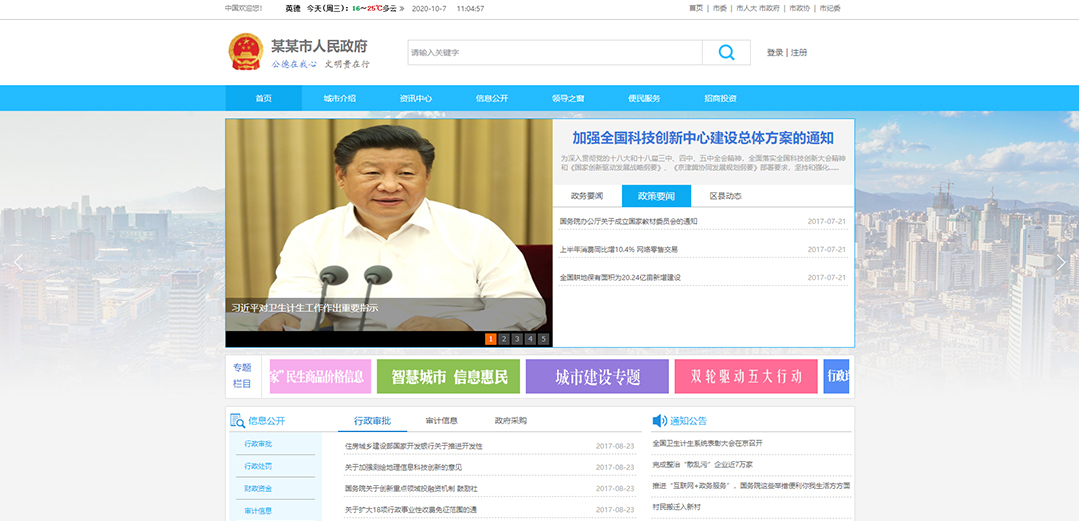Select carousel page indicator 5
Viewport: 1079px width, 521px height.
pyautogui.click(x=543, y=339)
